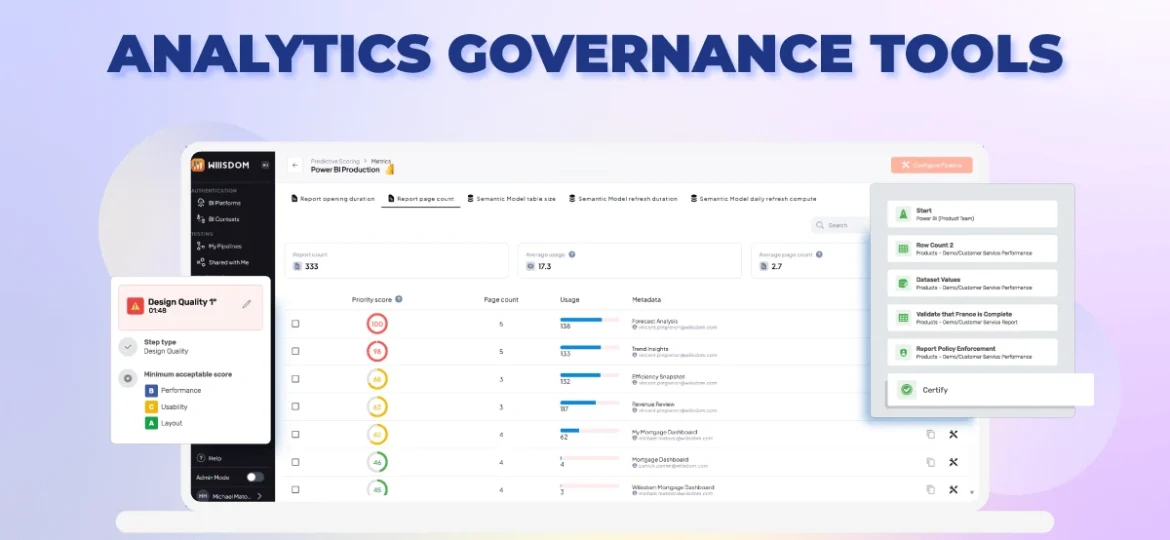The height and width of the screenshot is (540, 1170).
Task: Click the help icon next to Priority score
Action: [398, 299]
